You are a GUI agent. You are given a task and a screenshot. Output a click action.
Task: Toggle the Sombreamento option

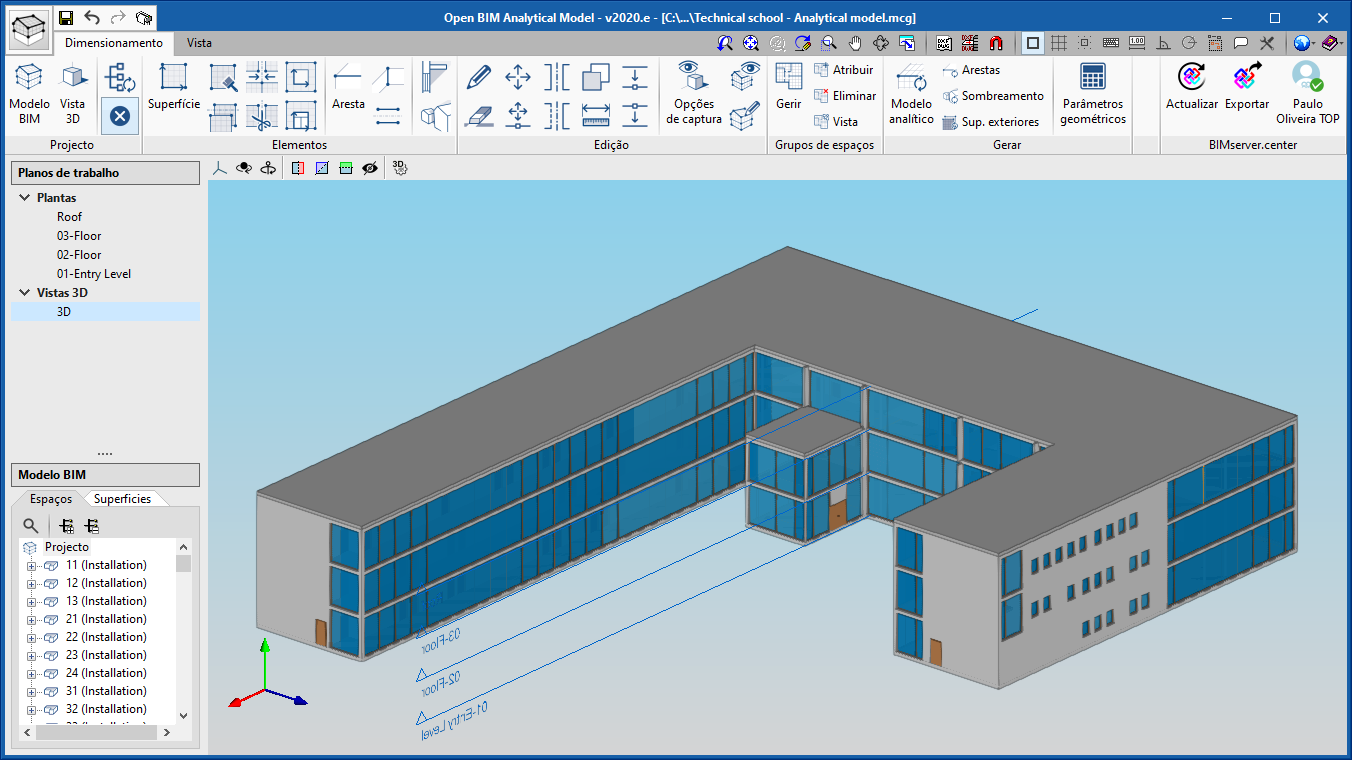993,96
